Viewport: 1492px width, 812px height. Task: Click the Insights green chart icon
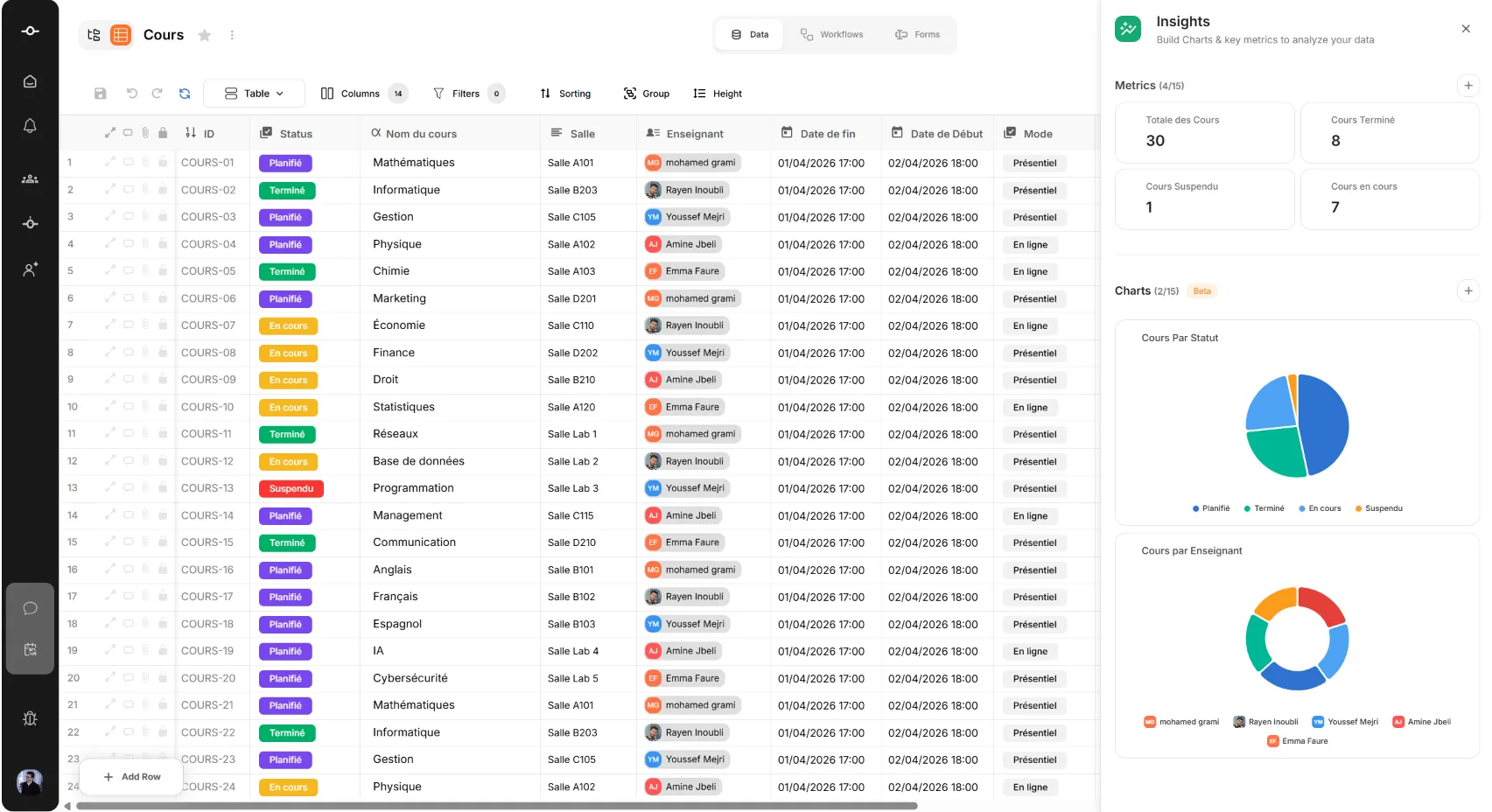coord(1128,29)
